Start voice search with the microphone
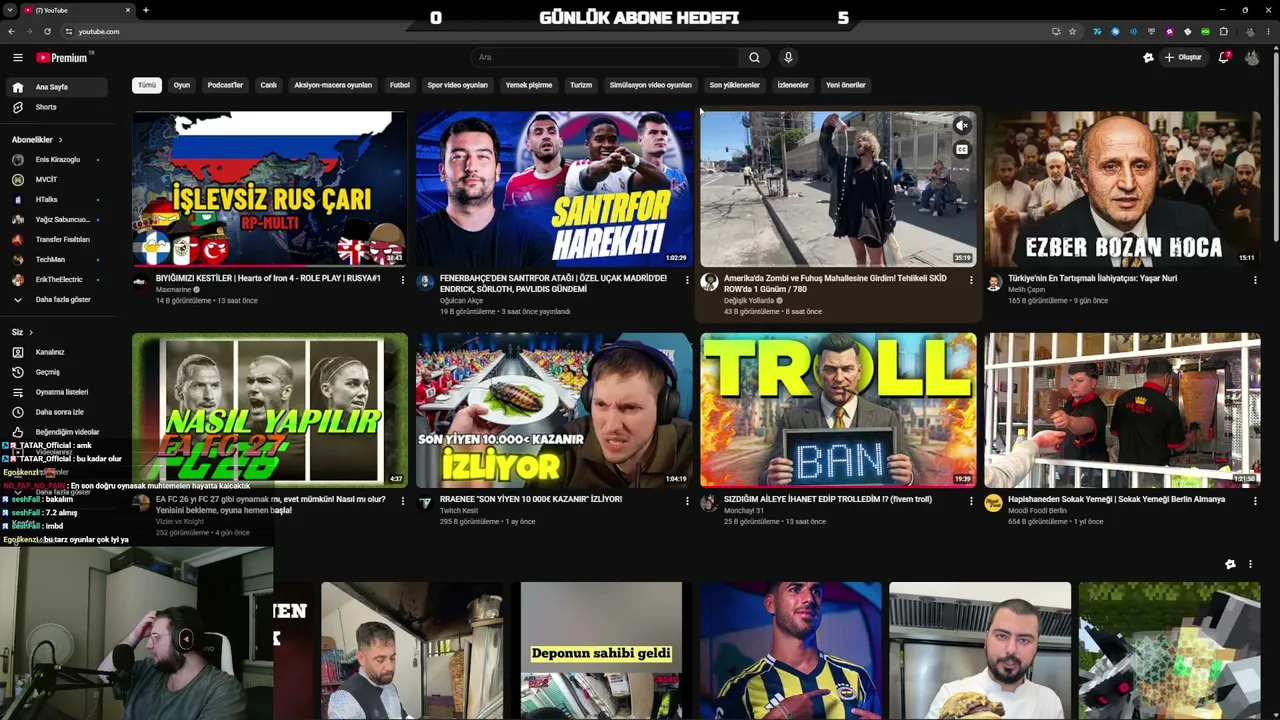1280x720 pixels. (788, 58)
